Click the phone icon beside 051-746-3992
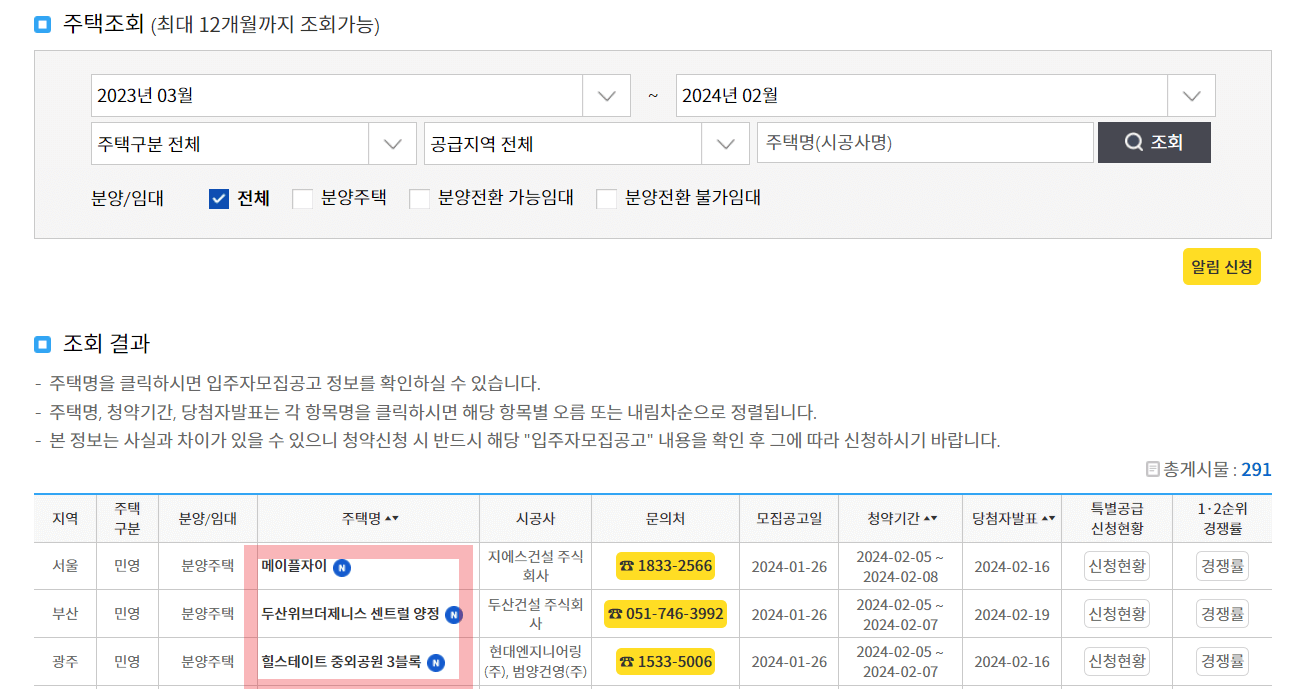This screenshot has height=689, width=1289. point(615,614)
